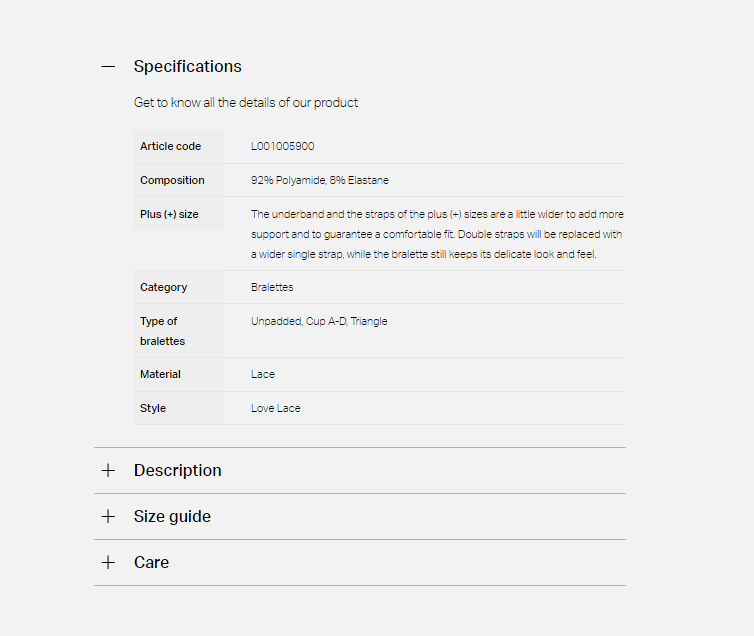Expand Description via its plus icon

tap(108, 470)
